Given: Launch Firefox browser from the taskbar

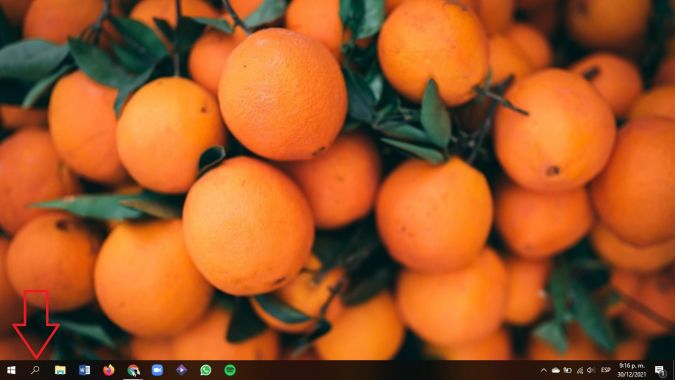Looking at the screenshot, I should (109, 370).
